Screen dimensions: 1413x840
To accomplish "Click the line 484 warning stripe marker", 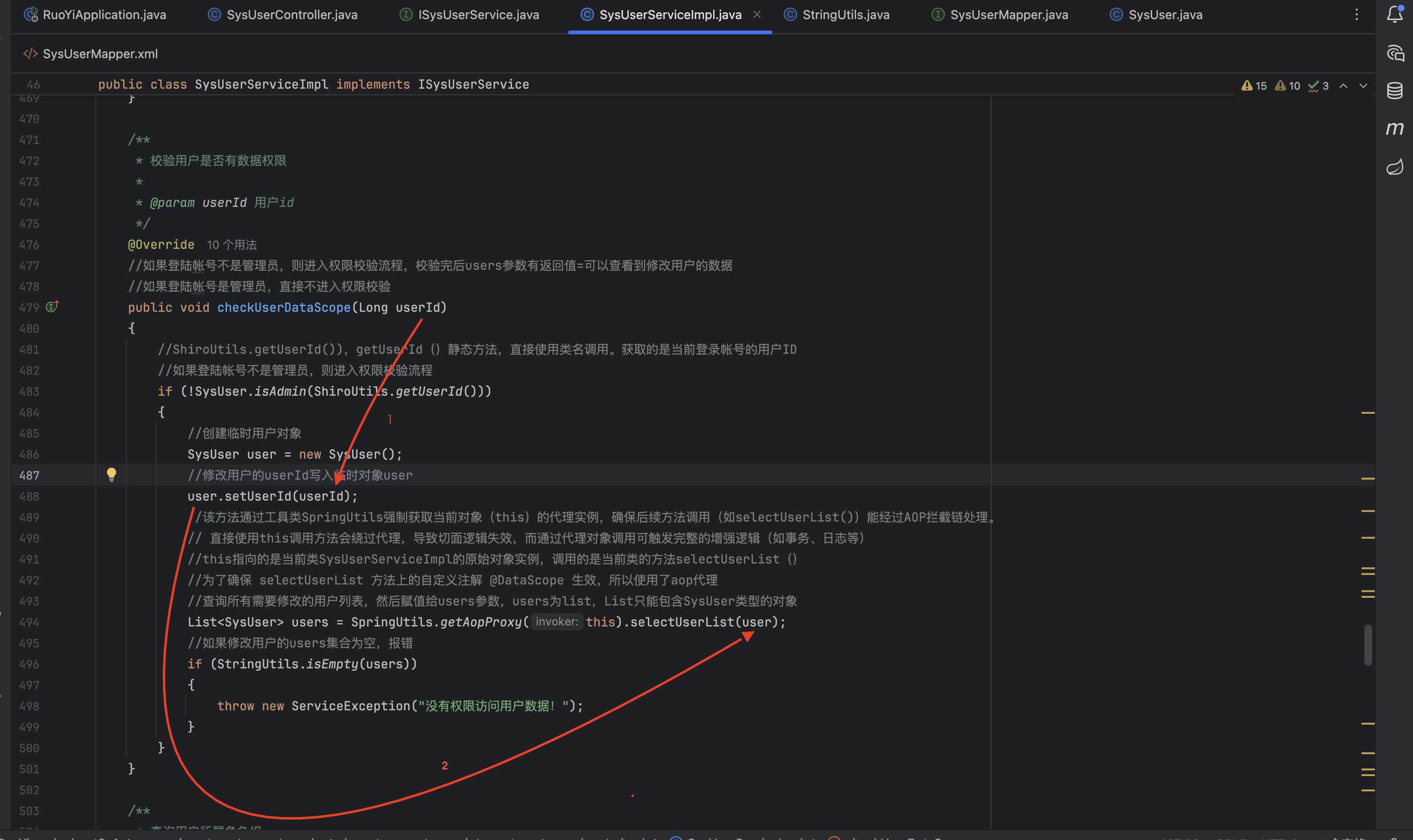I will coord(1368,413).
